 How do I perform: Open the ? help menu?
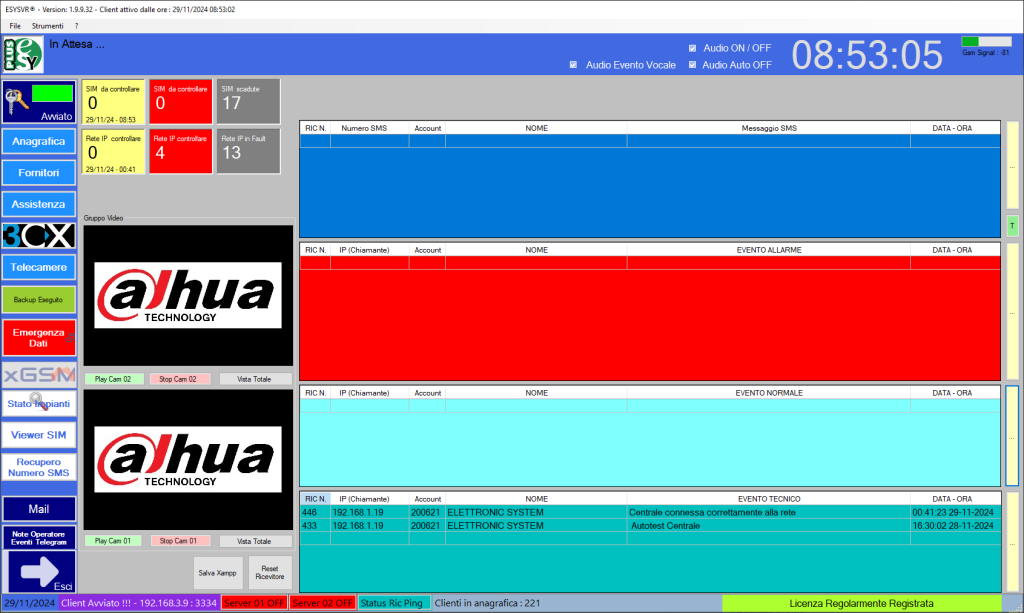76,26
